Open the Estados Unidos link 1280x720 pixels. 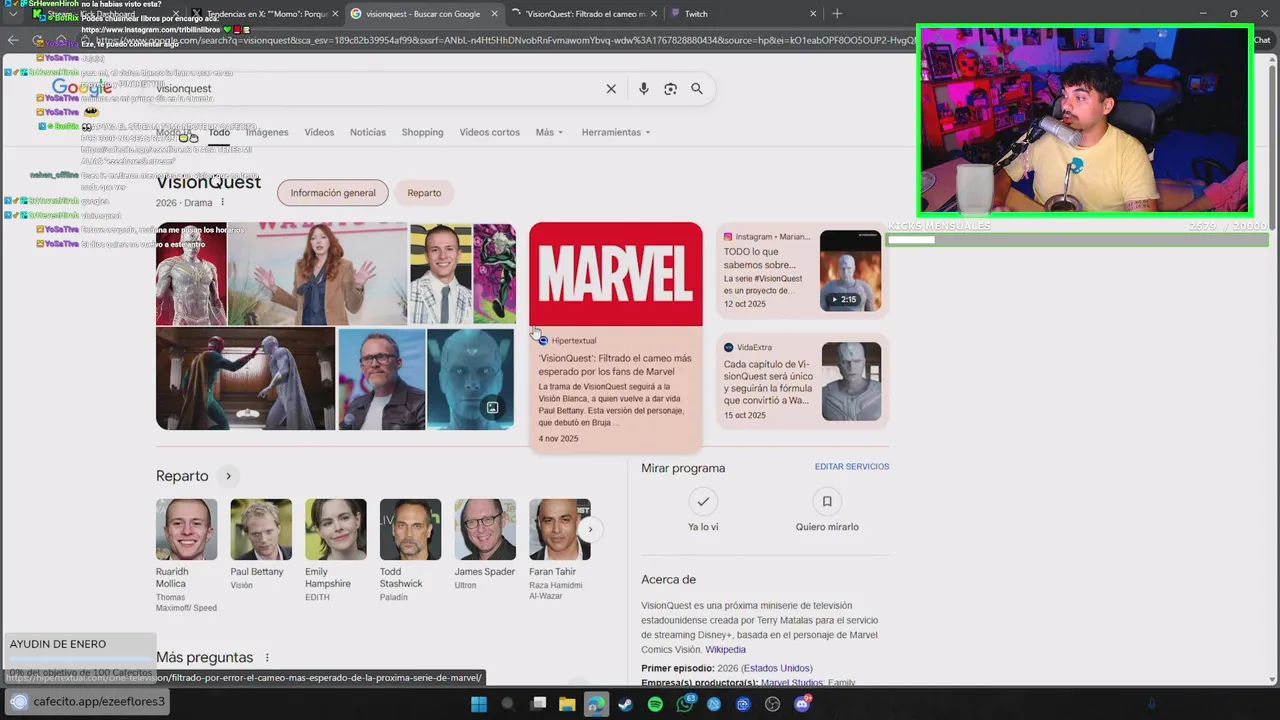point(777,668)
